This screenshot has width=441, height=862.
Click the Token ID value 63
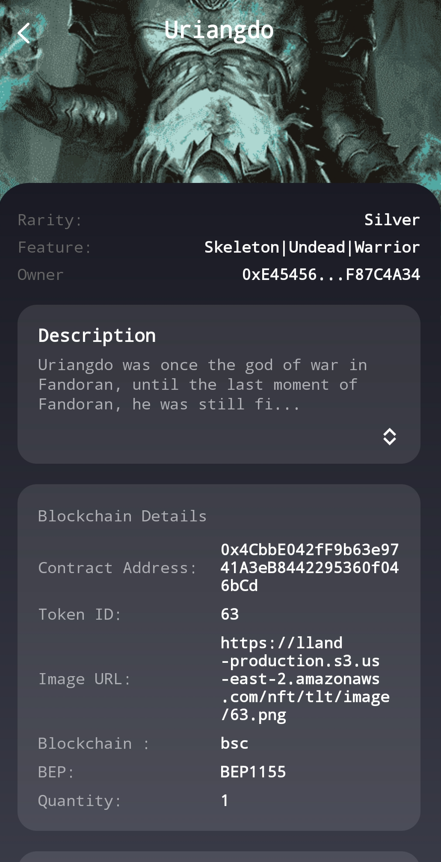[x=229, y=614]
